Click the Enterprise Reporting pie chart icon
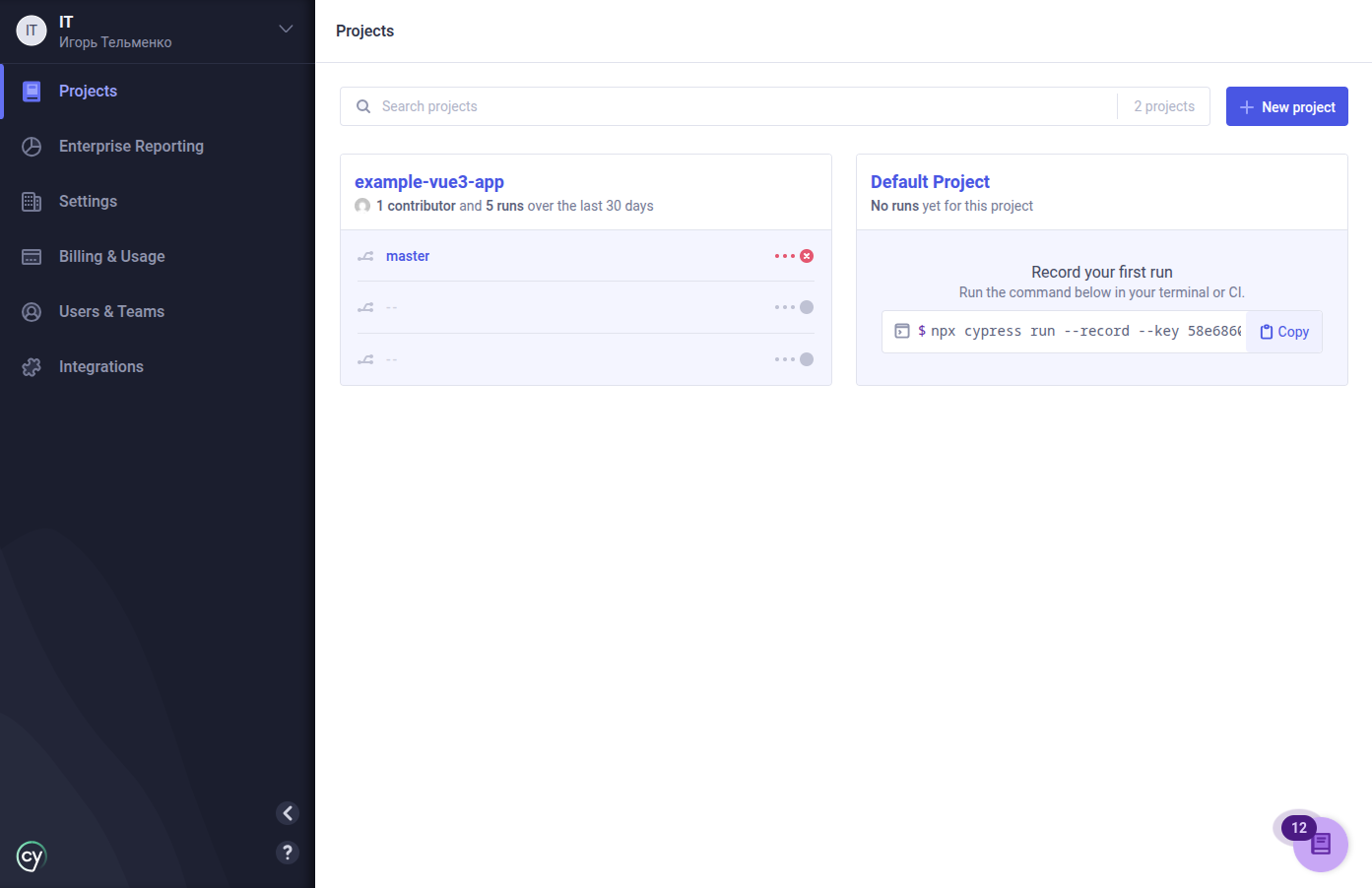This screenshot has height=888, width=1372. [32, 147]
